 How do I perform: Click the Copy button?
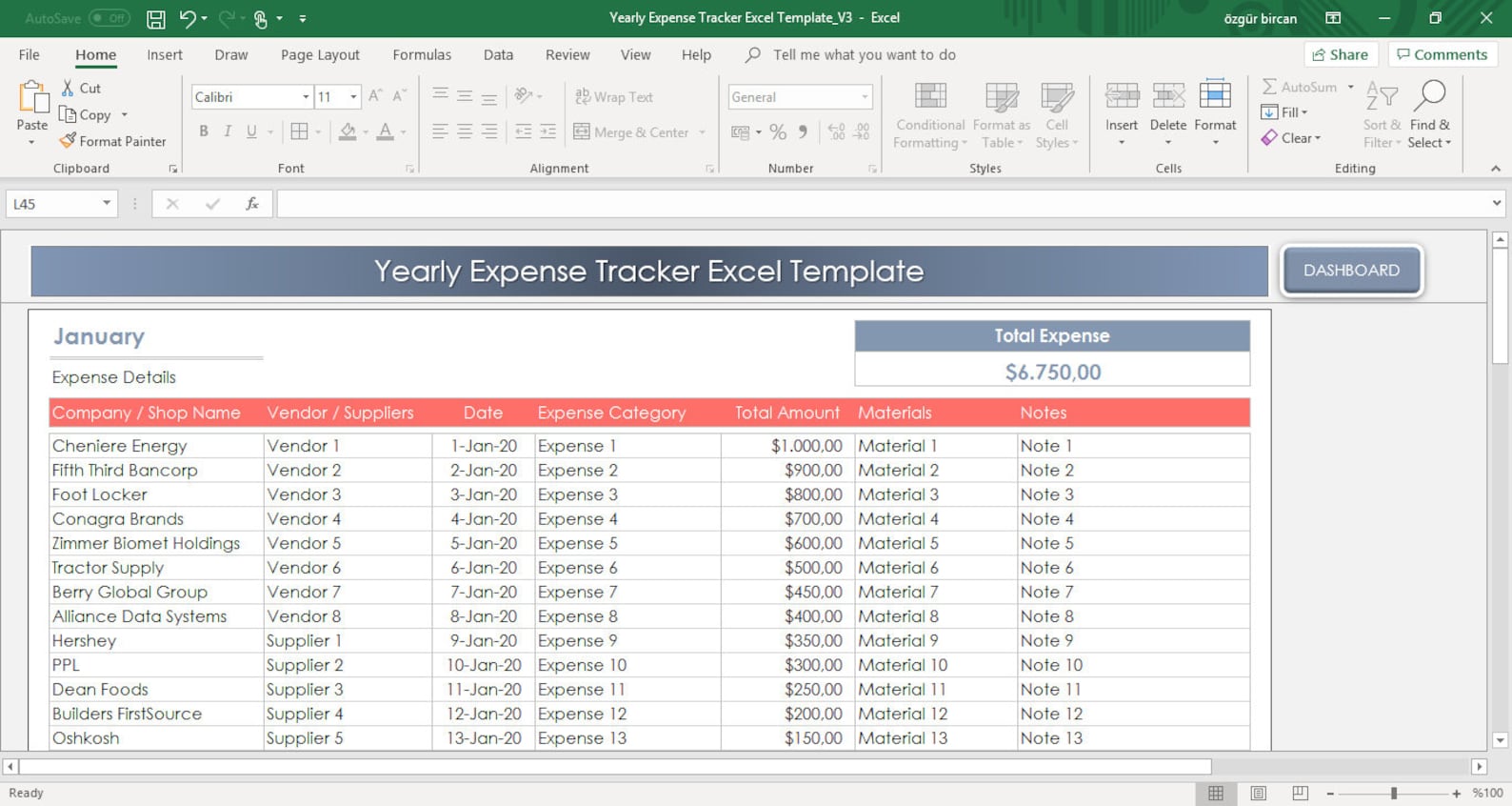pos(86,114)
